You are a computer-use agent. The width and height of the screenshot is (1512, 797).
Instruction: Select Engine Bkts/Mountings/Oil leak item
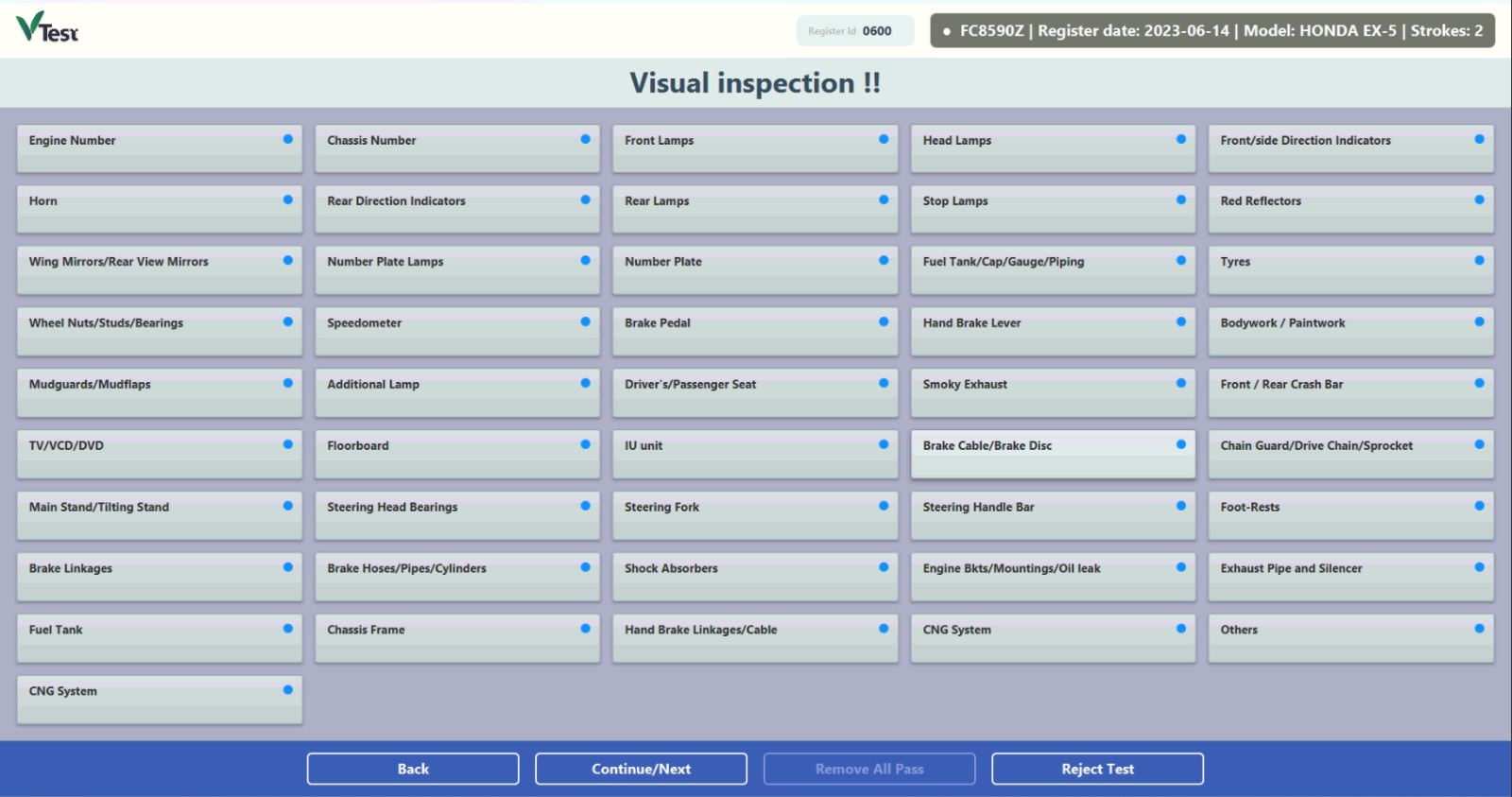1053,578
